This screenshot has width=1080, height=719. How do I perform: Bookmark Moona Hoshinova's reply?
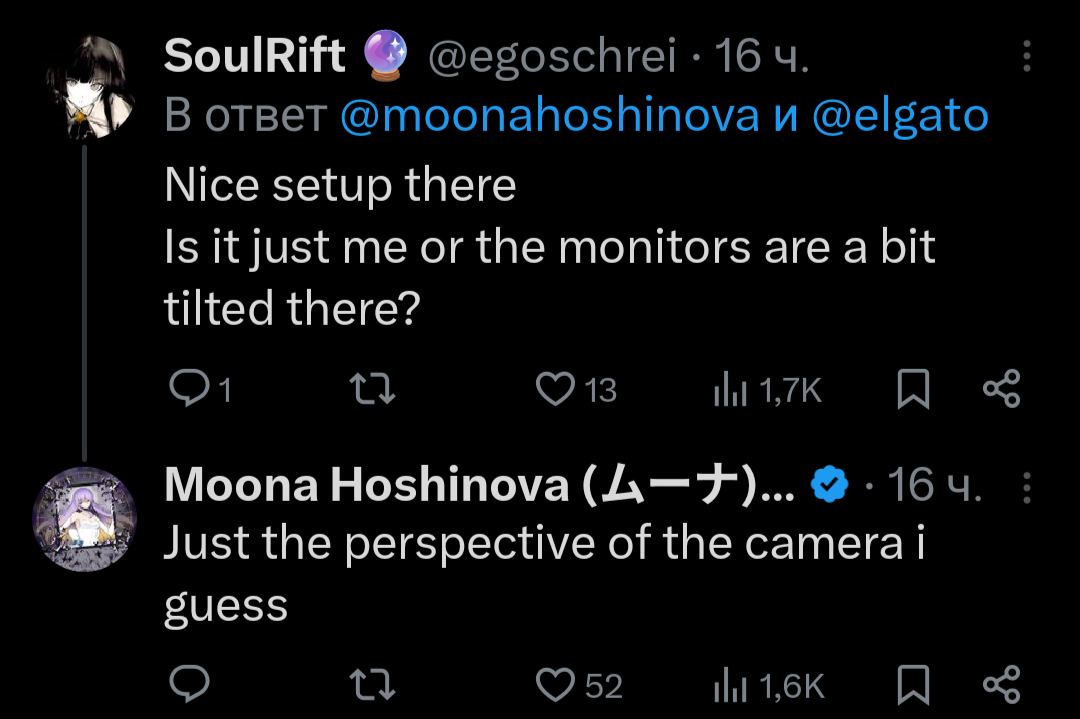point(912,684)
